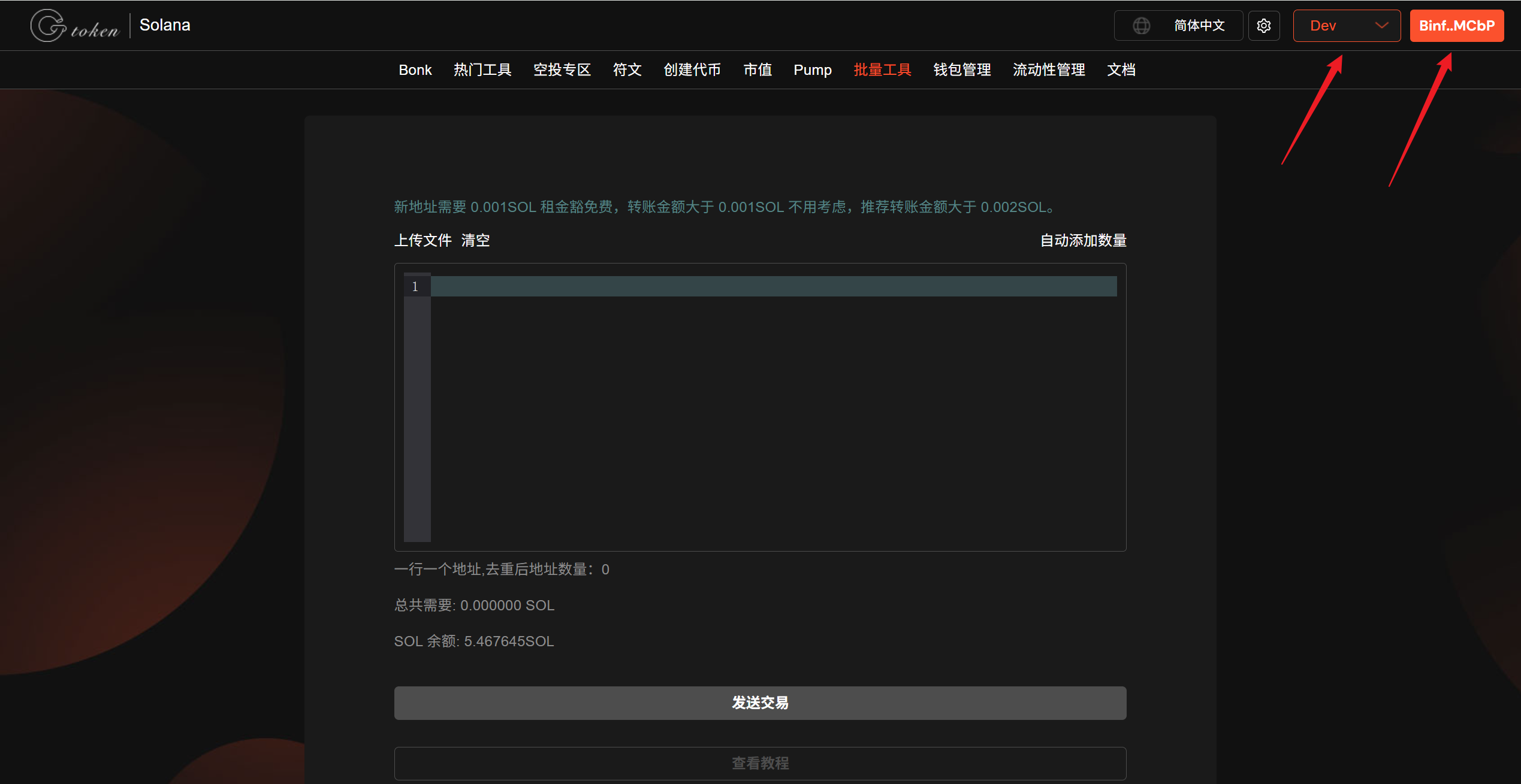Select the Pump menu item
1521x784 pixels.
812,70
